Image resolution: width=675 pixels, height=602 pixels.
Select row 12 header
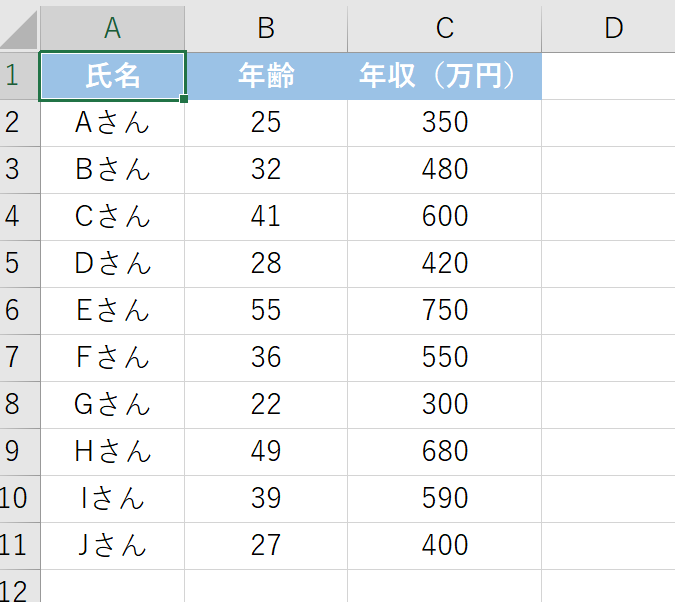pos(20,586)
